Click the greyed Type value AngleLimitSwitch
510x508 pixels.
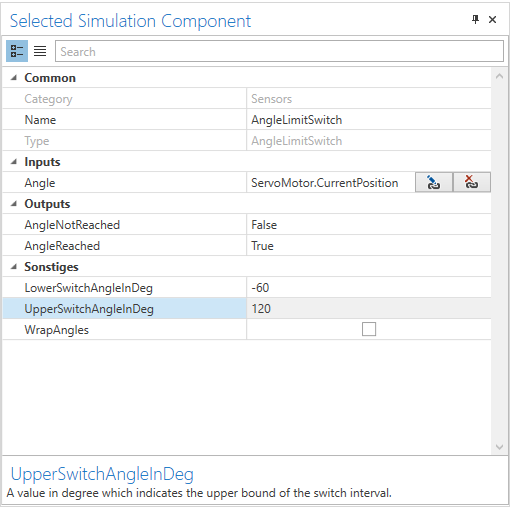[x=296, y=141]
